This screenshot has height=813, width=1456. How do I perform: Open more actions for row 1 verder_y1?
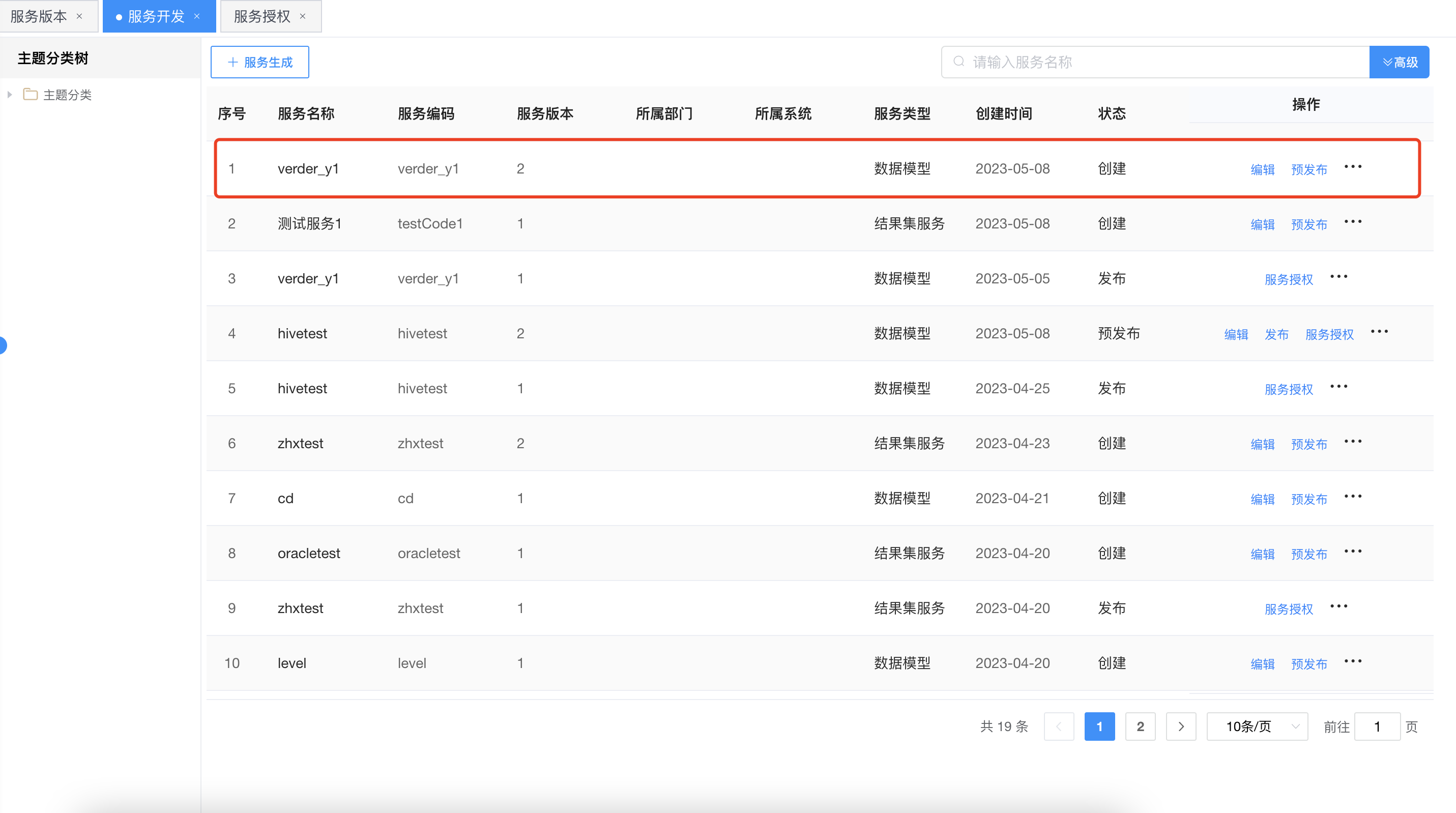pos(1353,167)
